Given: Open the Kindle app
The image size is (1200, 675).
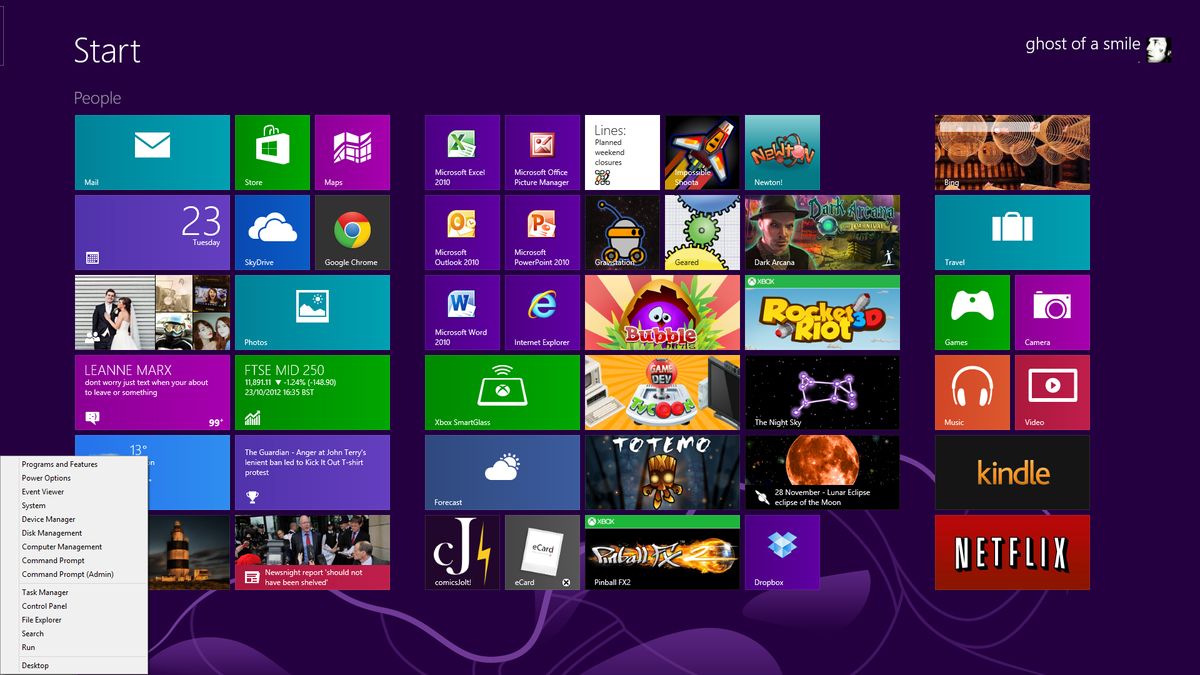Looking at the screenshot, I should (1011, 472).
